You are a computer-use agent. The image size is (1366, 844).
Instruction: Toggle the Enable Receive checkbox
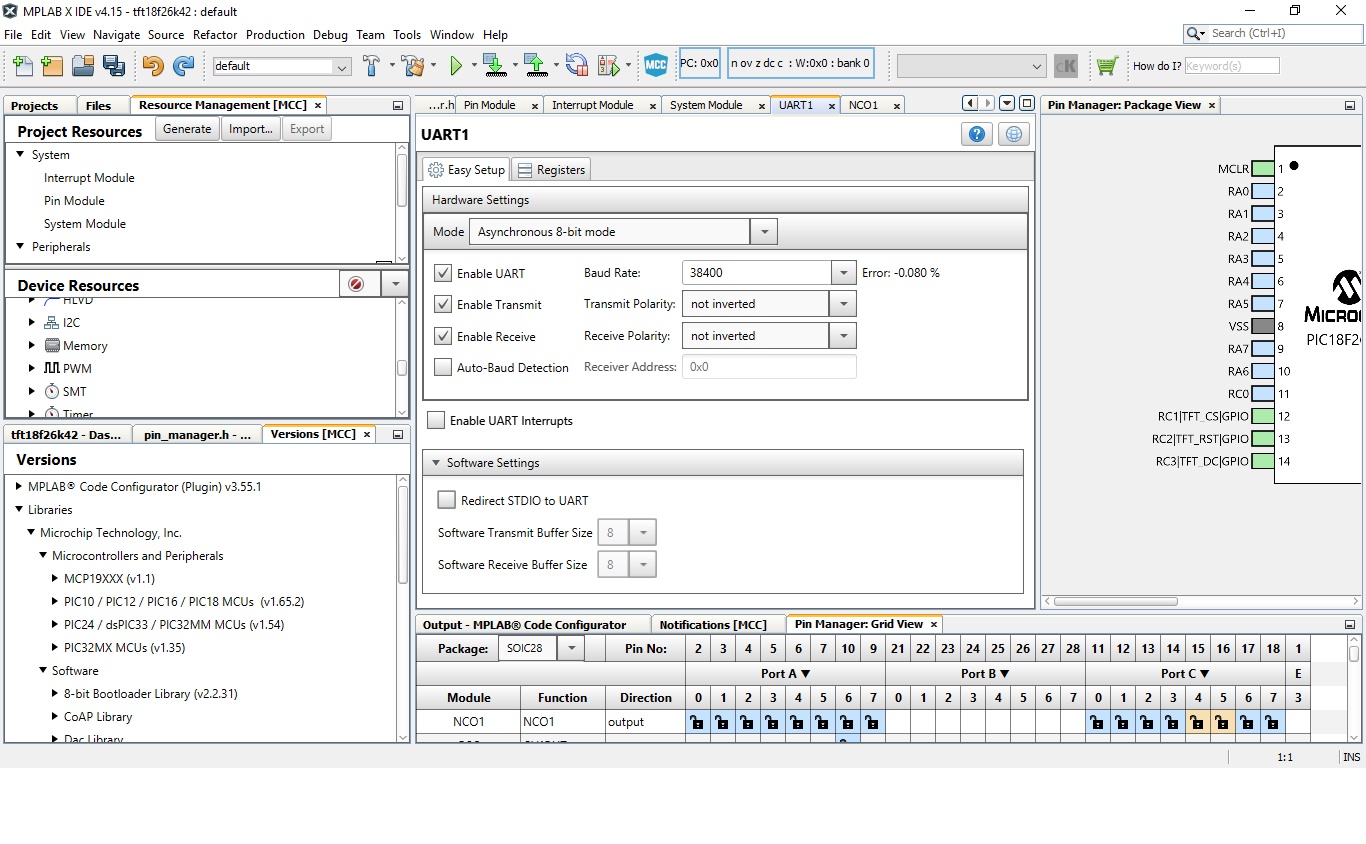coord(443,336)
